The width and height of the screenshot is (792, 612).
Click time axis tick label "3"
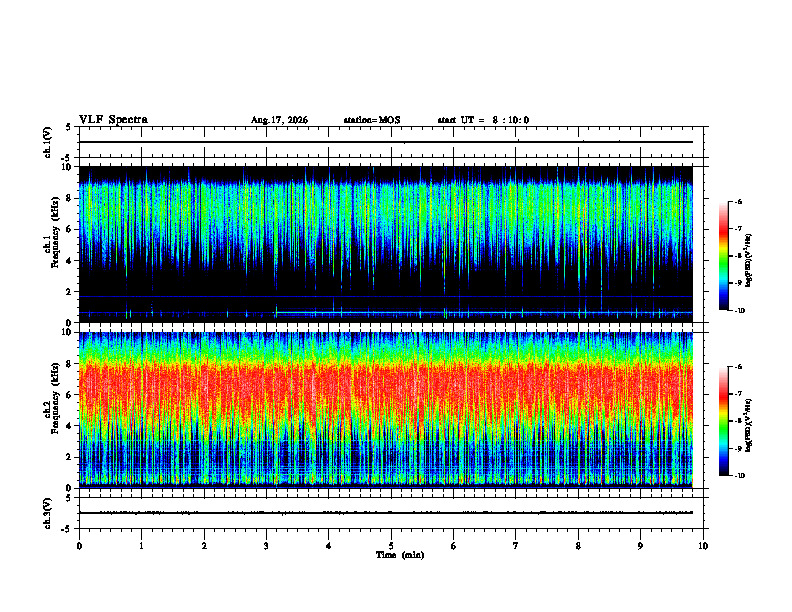[x=266, y=546]
